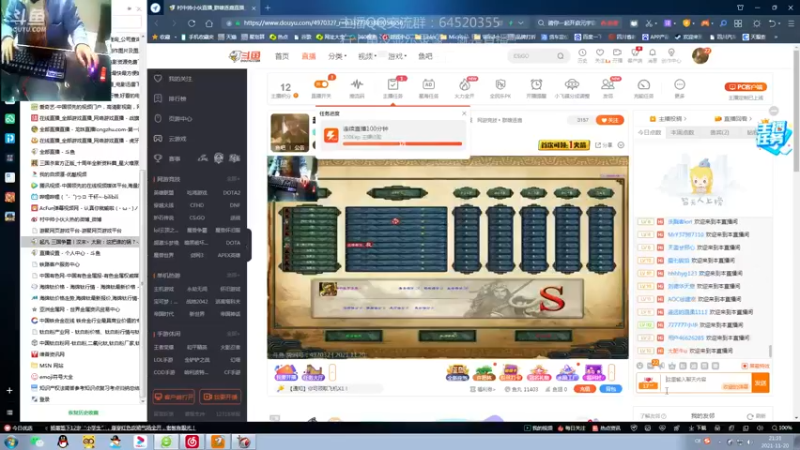Open the alarm clock broadcast reminder icon

click(x=536, y=84)
